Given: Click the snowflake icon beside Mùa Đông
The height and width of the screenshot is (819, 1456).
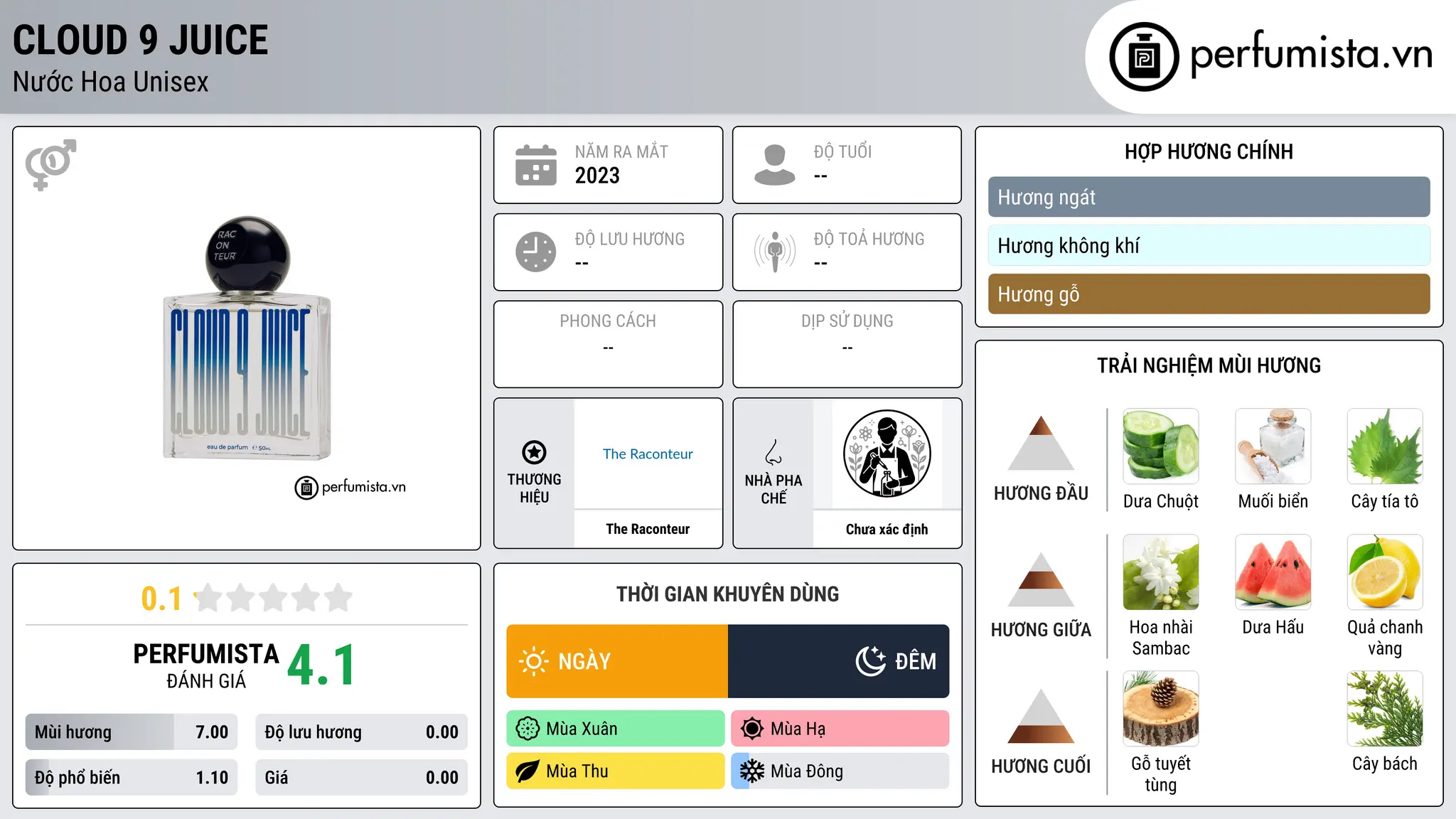Looking at the screenshot, I should tap(752, 771).
